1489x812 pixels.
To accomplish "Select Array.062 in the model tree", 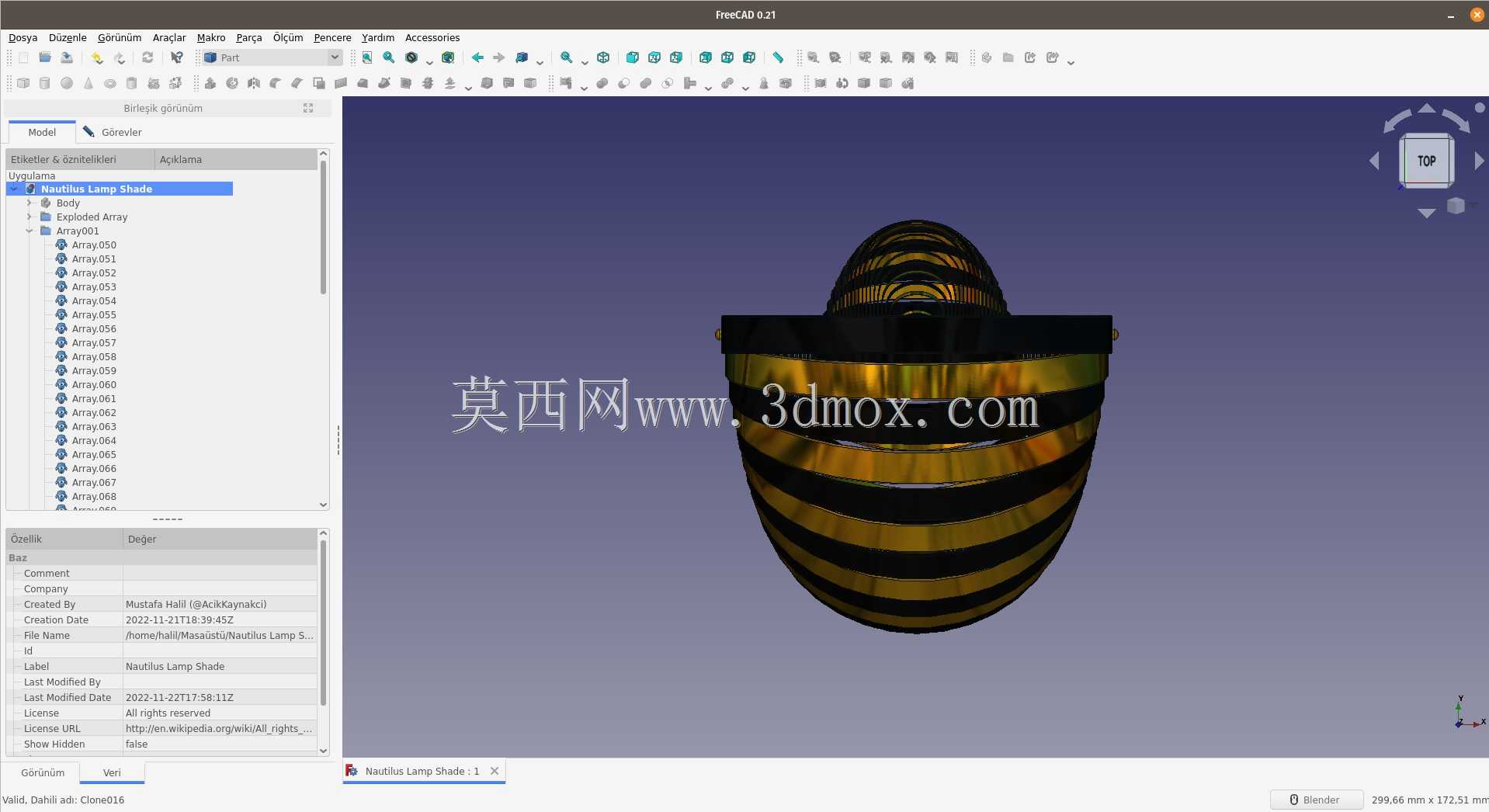I will (94, 412).
